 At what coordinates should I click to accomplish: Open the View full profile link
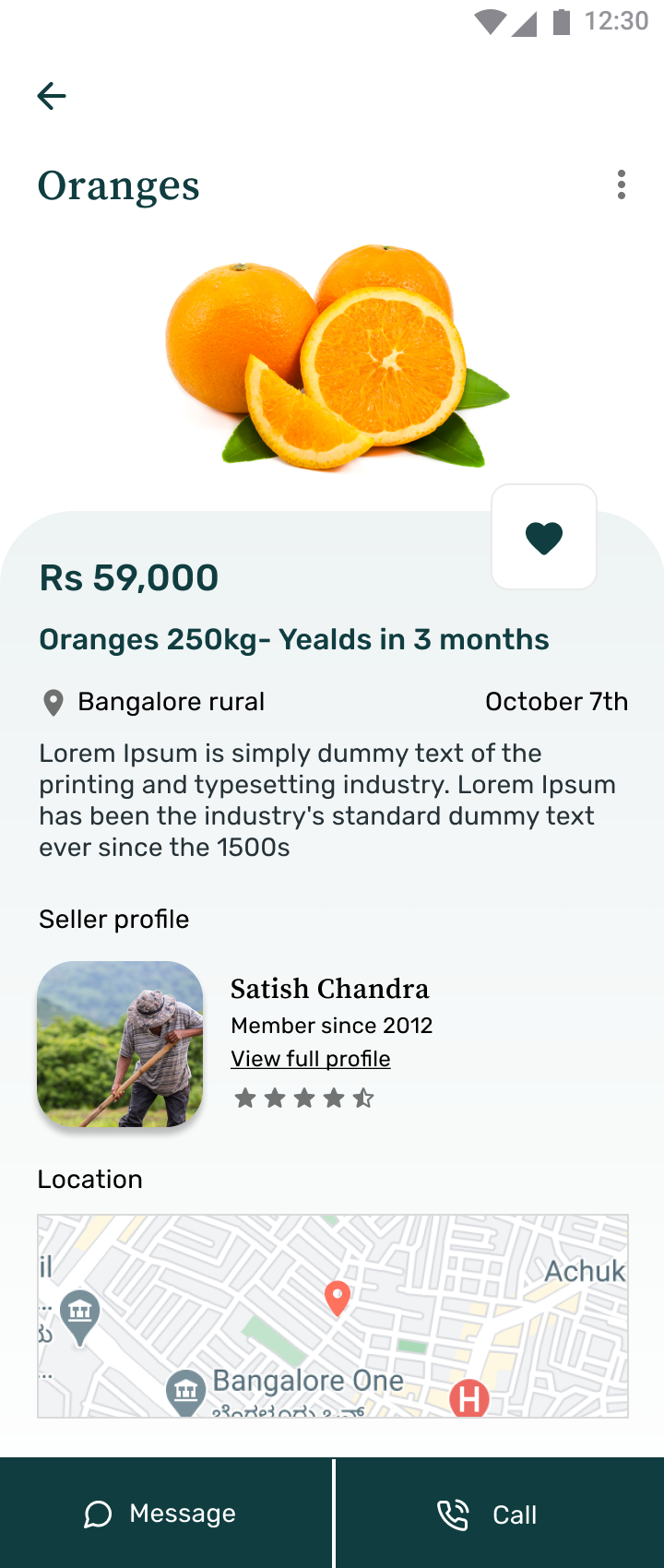[311, 1059]
